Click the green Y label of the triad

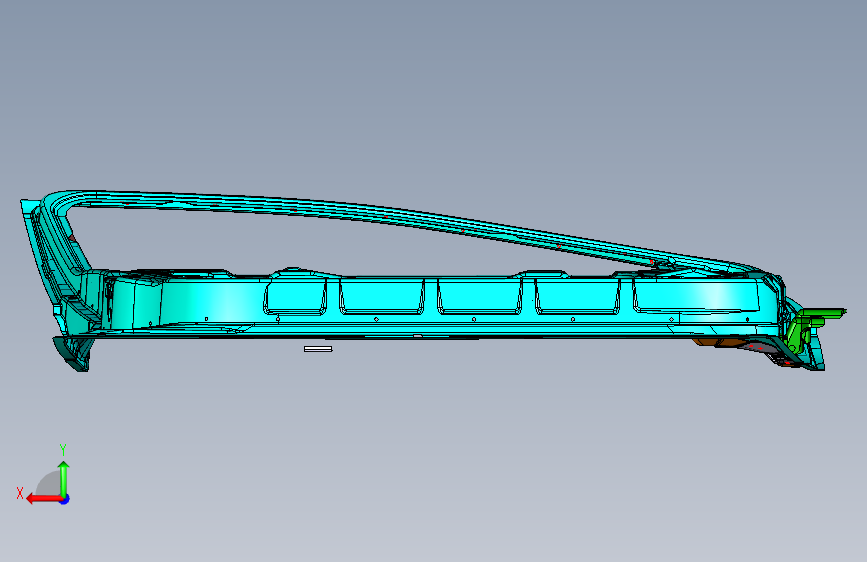tap(63, 450)
